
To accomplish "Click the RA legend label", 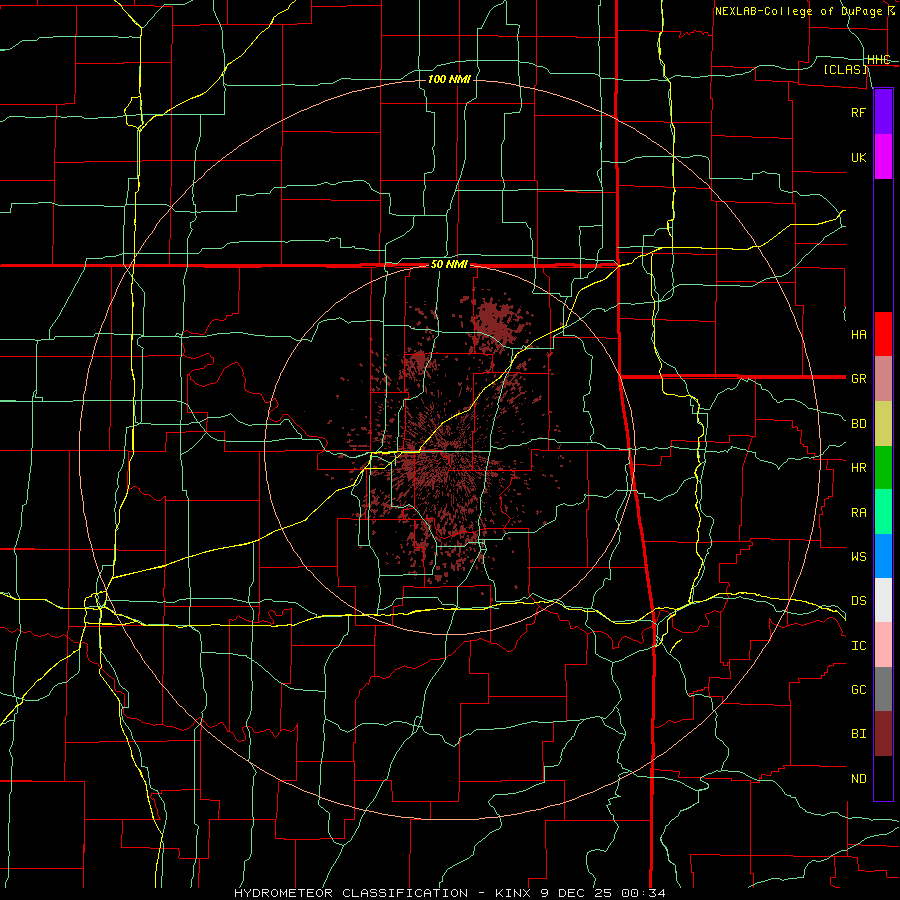I will 859,513.
